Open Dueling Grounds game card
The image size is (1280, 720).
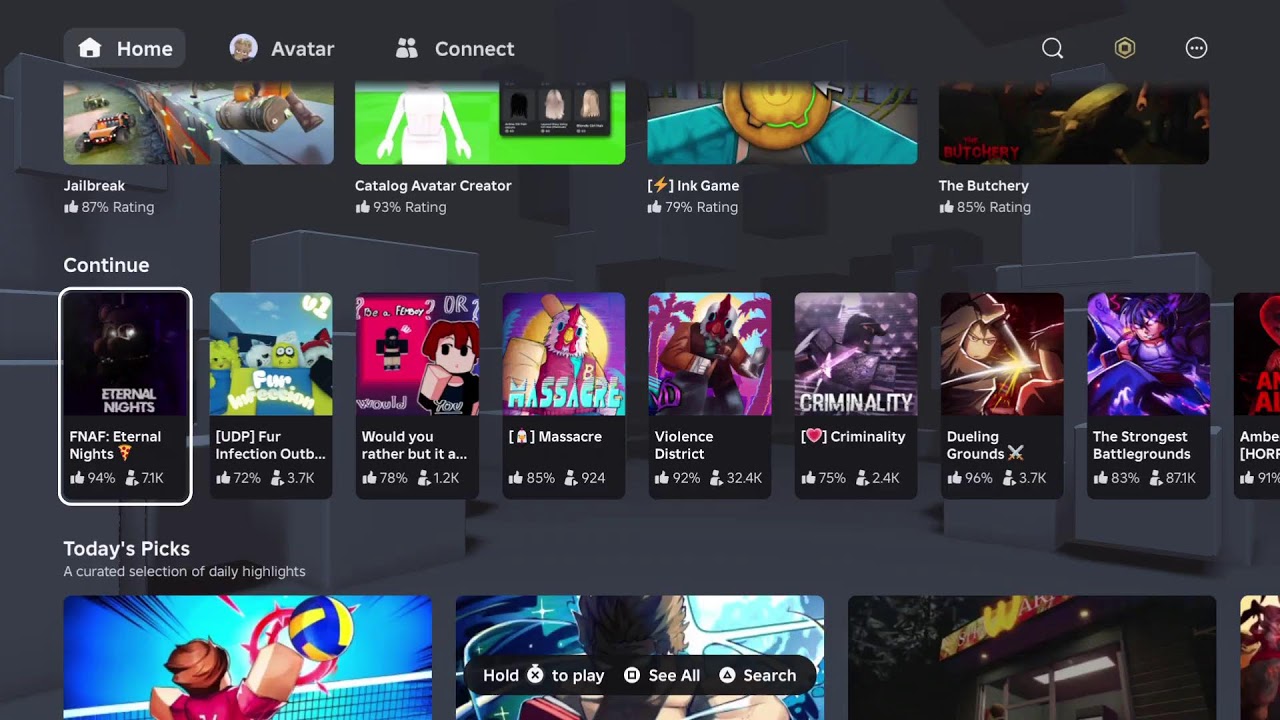(x=1001, y=396)
